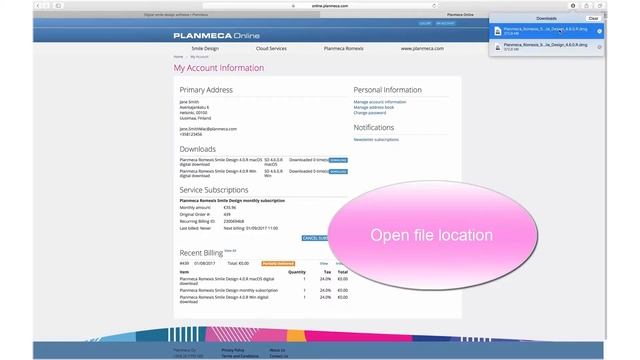Image resolution: width=640 pixels, height=360 pixels.
Task: Open the Smile Design navigation menu
Action: pyautogui.click(x=205, y=48)
